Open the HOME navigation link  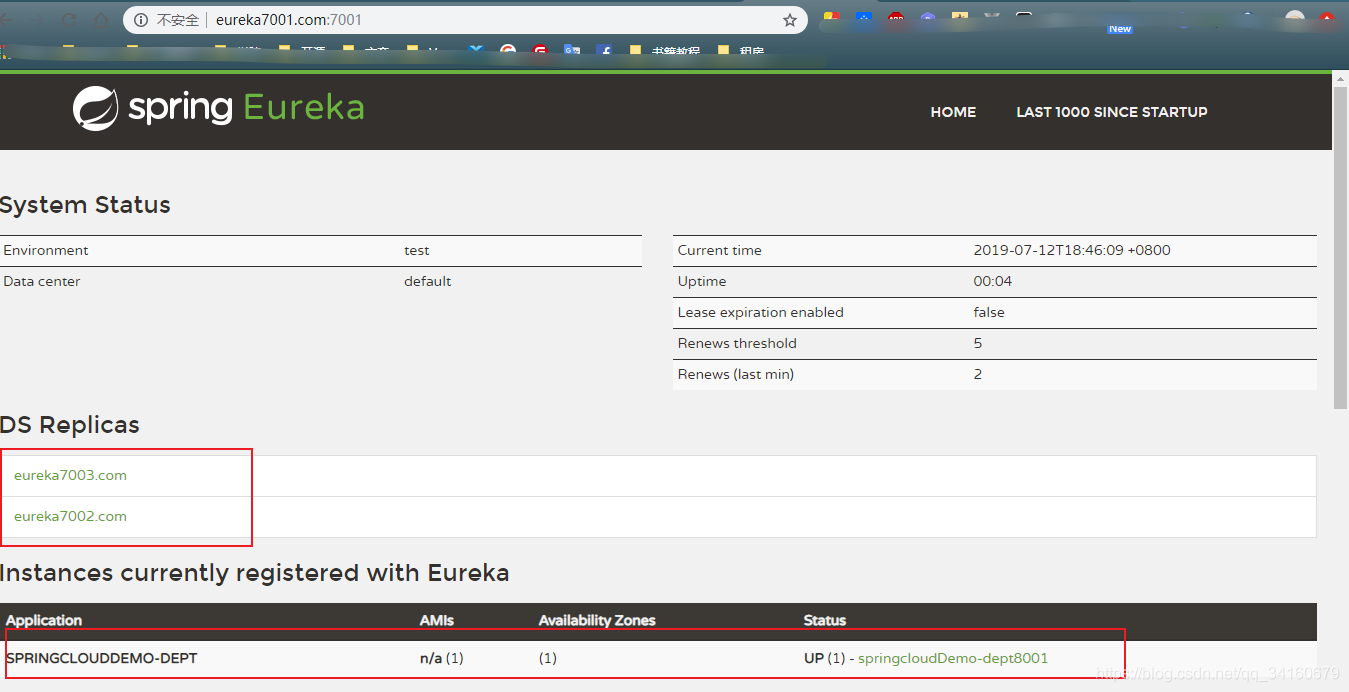[x=953, y=112]
